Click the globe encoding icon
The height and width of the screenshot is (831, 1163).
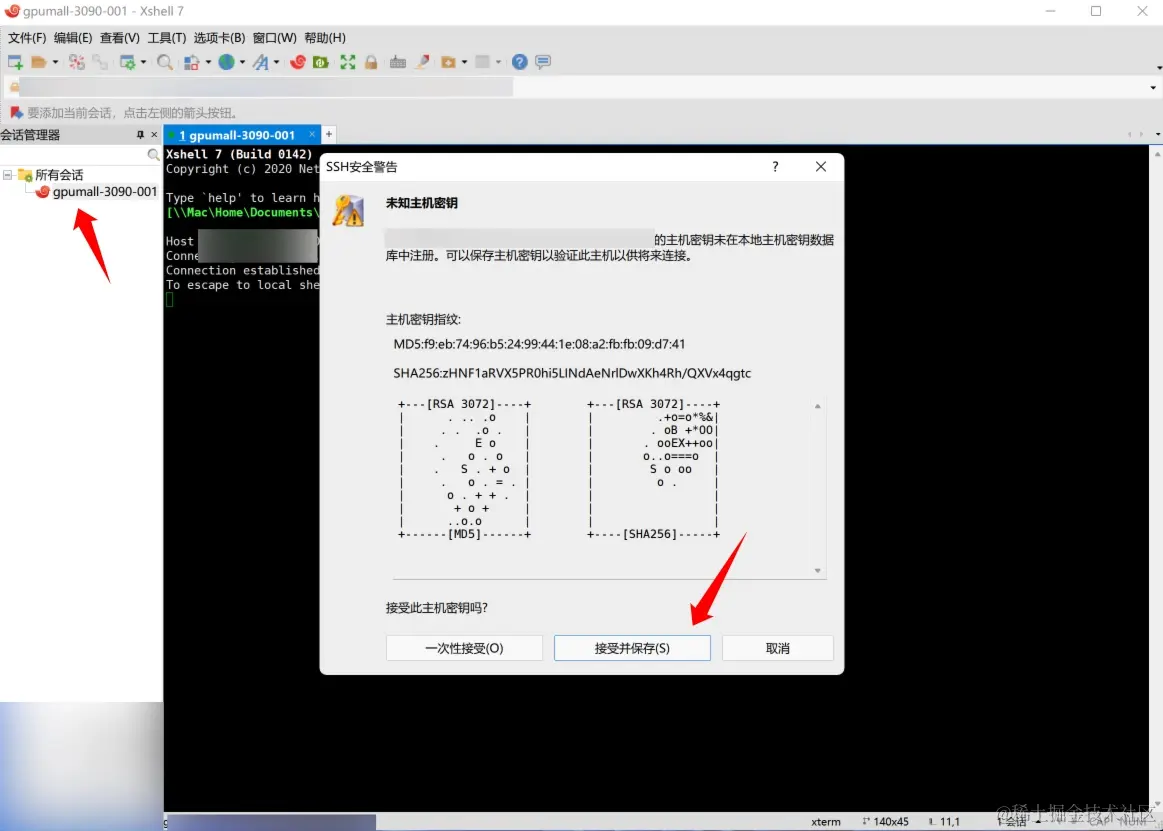click(226, 62)
